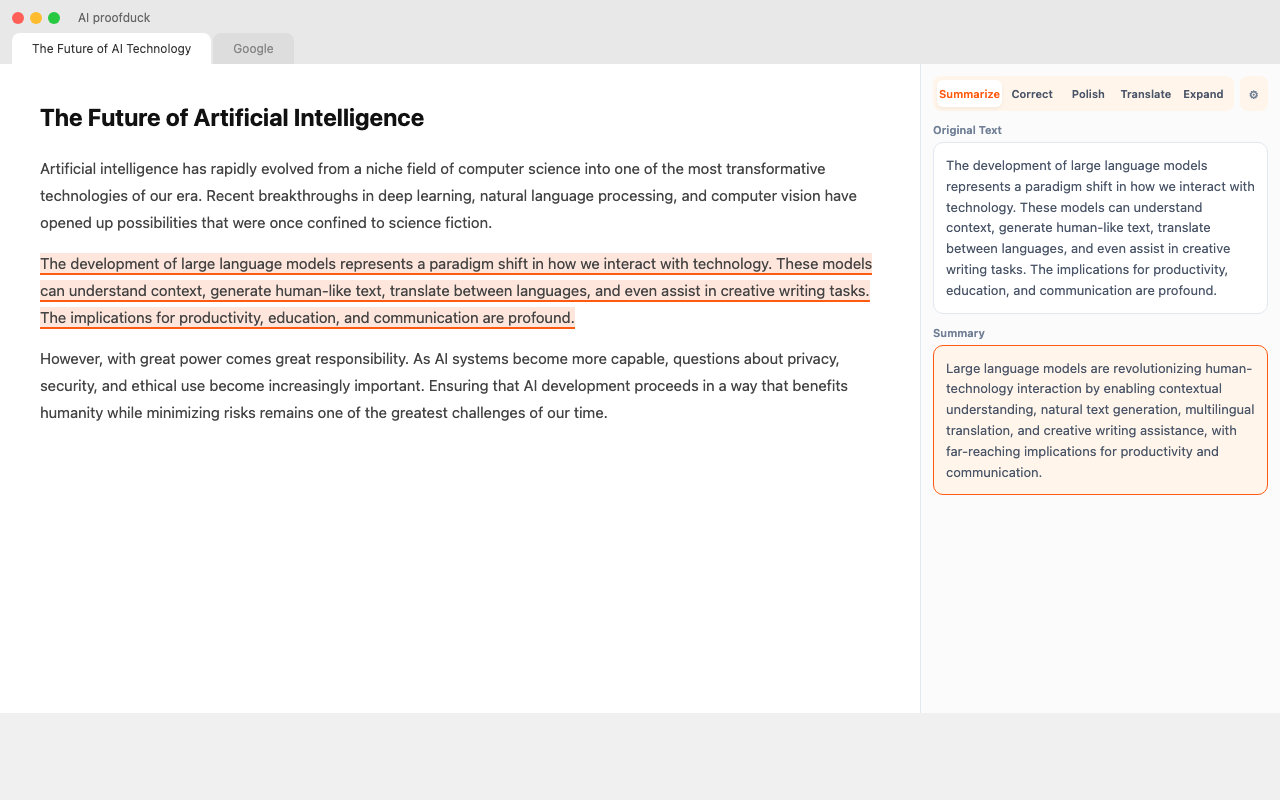1280x800 pixels.
Task: Open the Google tab
Action: click(253, 49)
